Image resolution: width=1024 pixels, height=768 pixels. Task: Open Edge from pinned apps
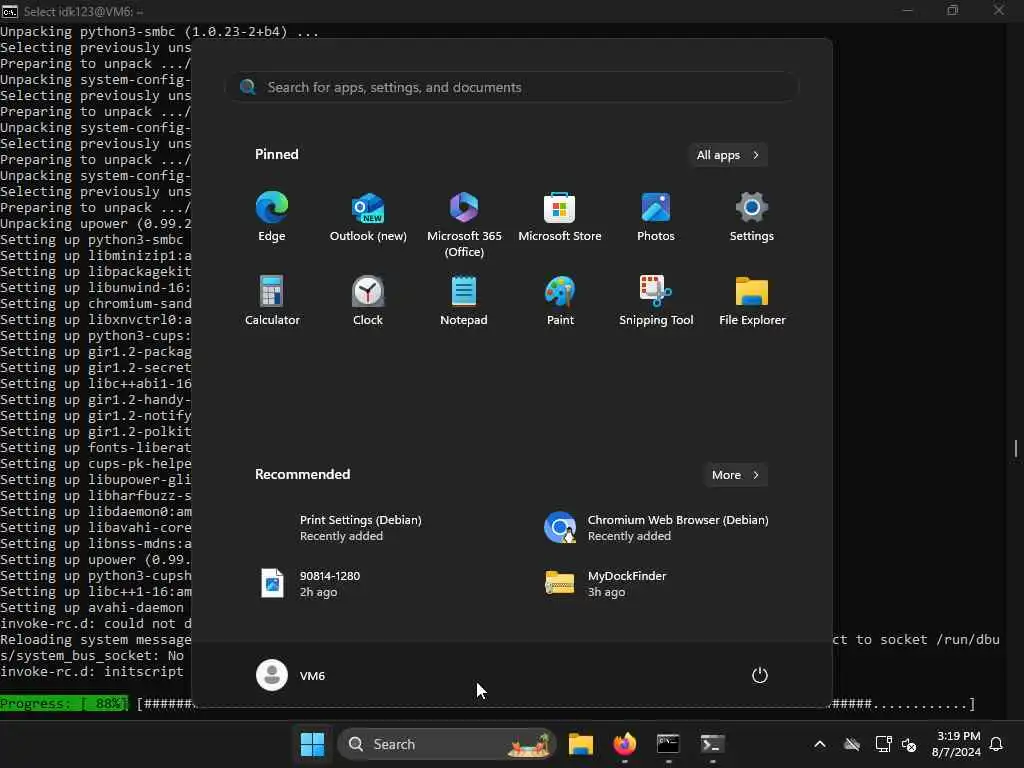pos(272,217)
